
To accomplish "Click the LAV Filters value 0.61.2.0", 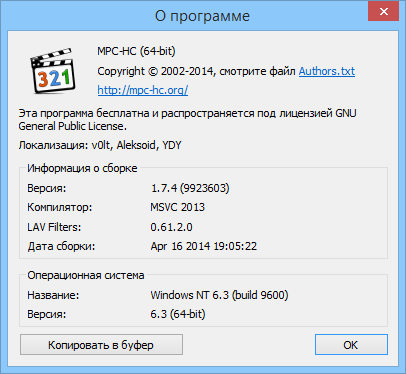I will pos(171,227).
